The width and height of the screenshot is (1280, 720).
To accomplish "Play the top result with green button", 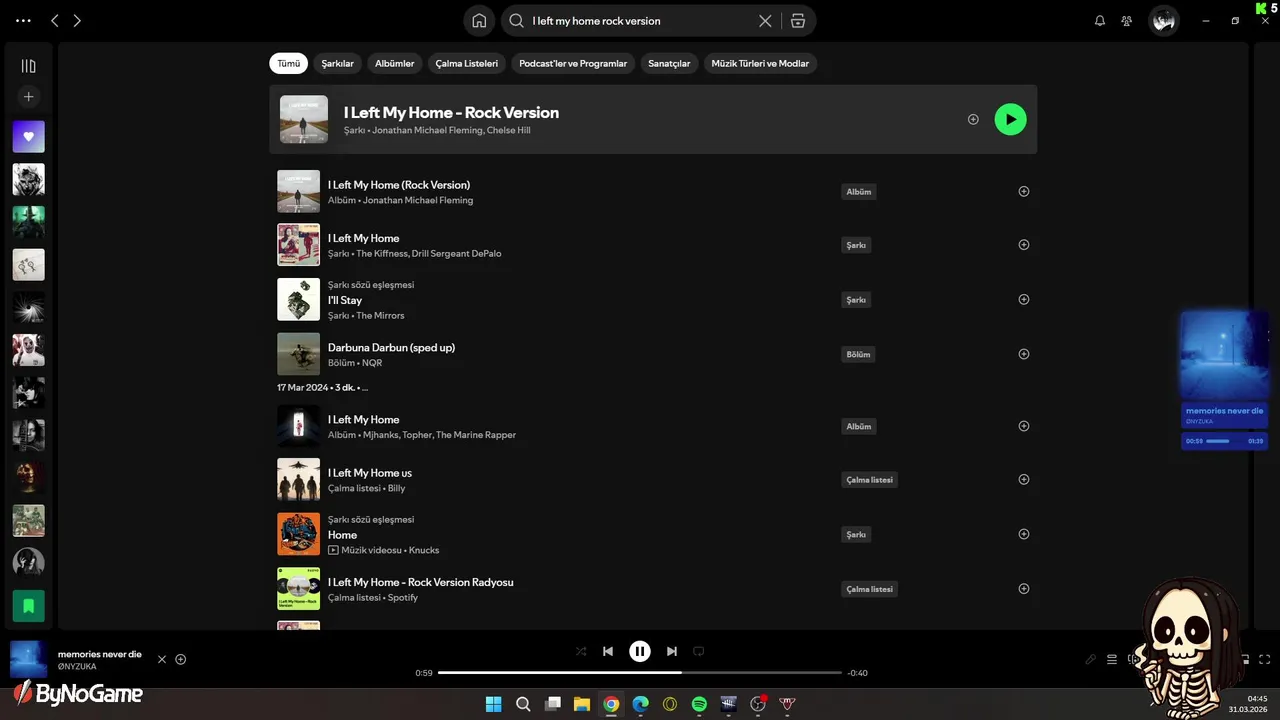I will click(x=1010, y=119).
